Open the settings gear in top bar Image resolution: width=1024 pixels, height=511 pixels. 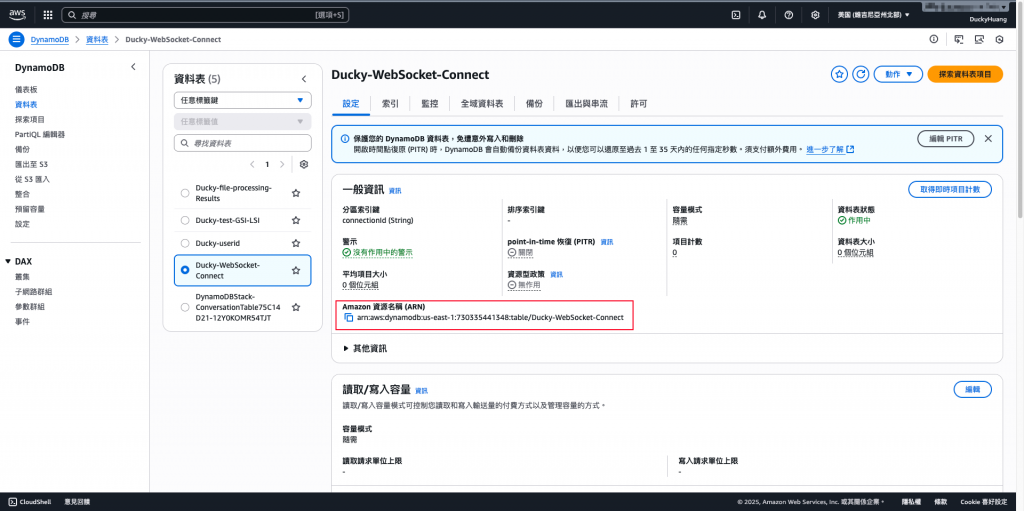click(x=815, y=14)
